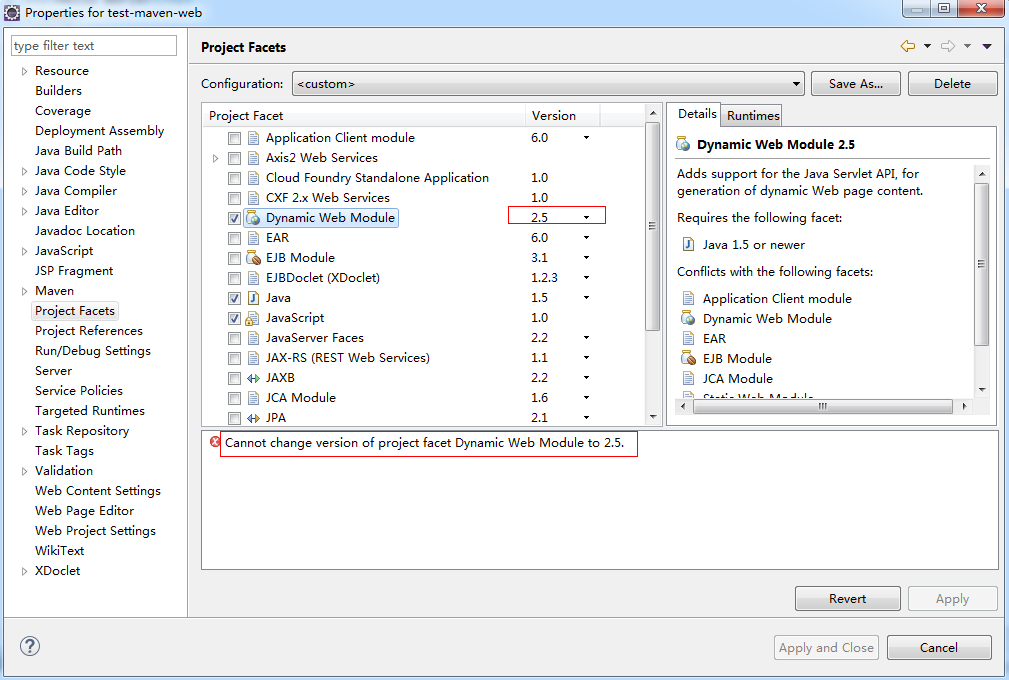Open the view menu triangle icon

pos(986,46)
